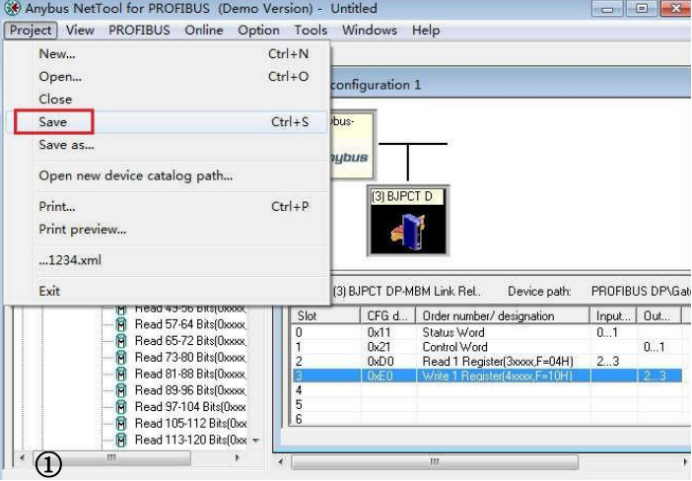Click module icon for Read 73-80 Bits
Image resolution: width=692 pixels, height=481 pixels.
pos(121,357)
